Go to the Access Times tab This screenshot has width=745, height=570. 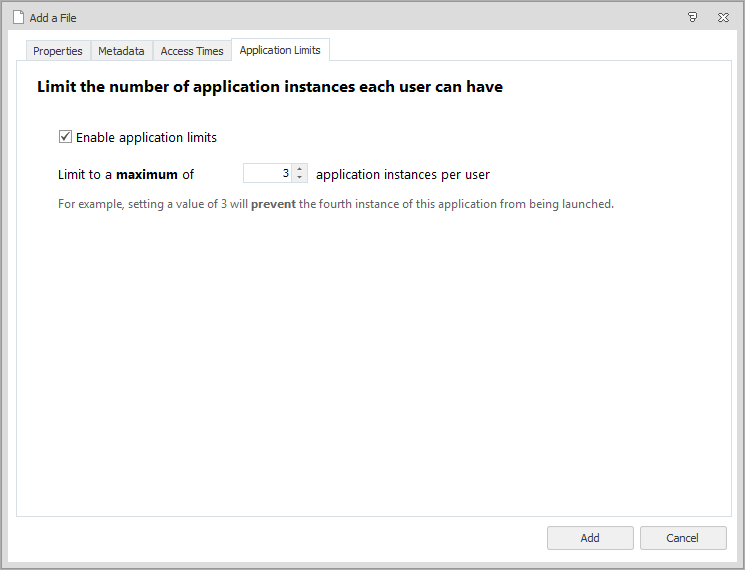point(192,51)
